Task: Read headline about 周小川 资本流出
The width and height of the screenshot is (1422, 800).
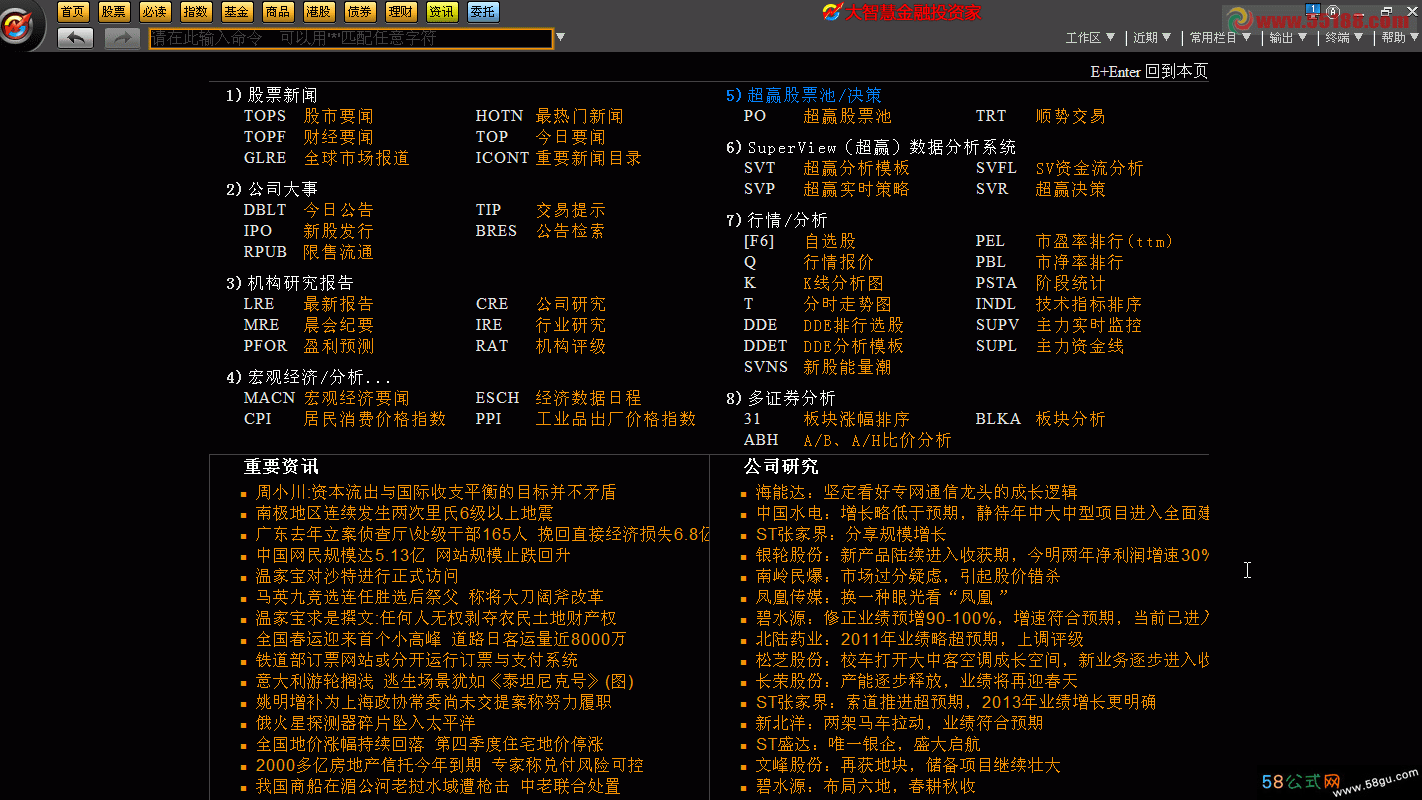Action: tap(436, 492)
